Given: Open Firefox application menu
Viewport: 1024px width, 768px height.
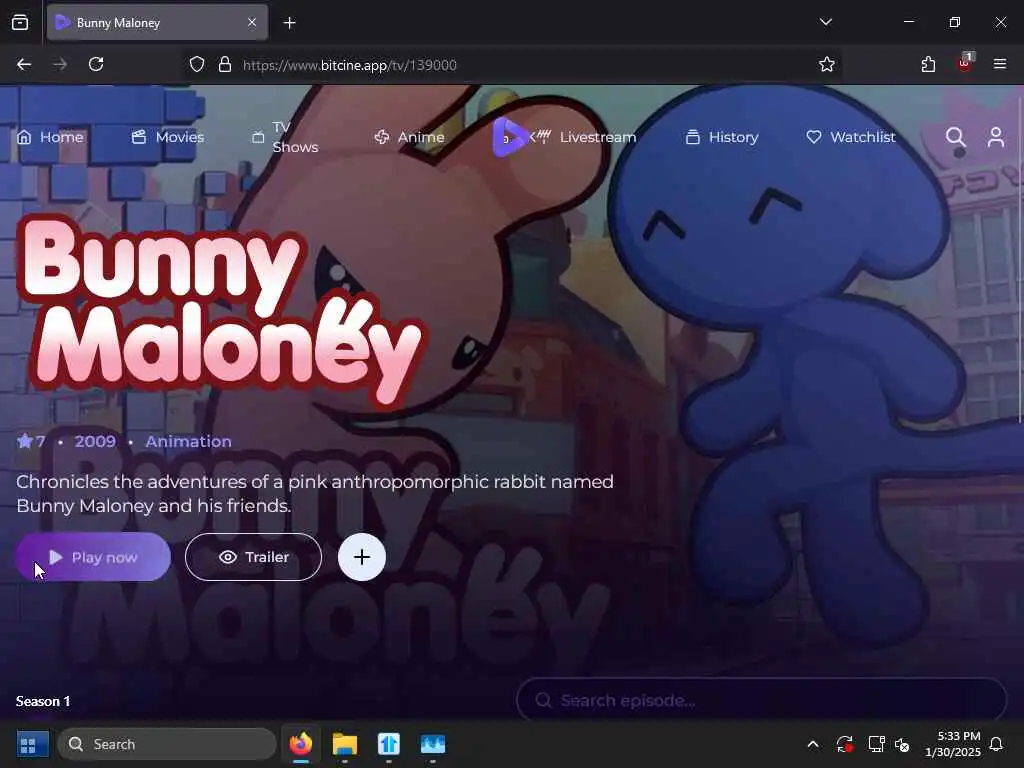Looking at the screenshot, I should (1000, 64).
